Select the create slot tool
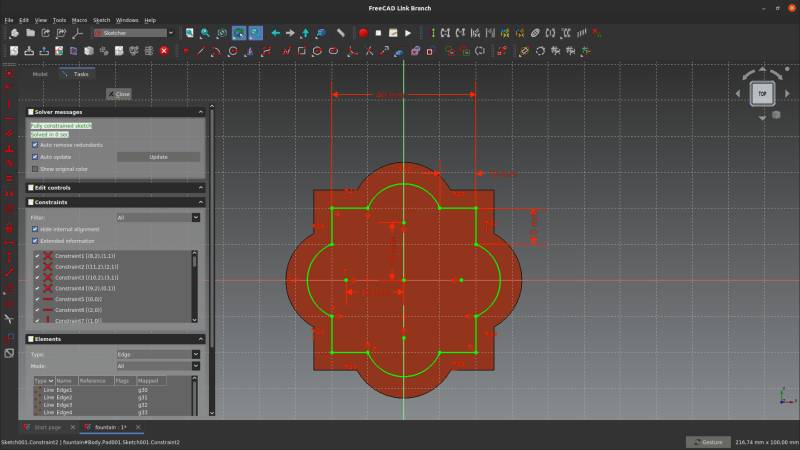 coord(333,51)
